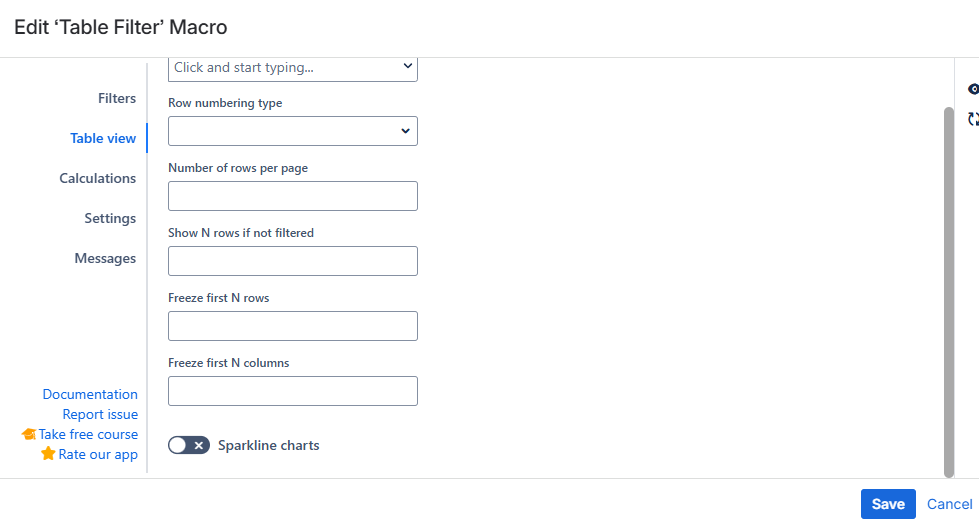The height and width of the screenshot is (529, 979).
Task: Click the graduation cap course icon
Action: click(29, 434)
